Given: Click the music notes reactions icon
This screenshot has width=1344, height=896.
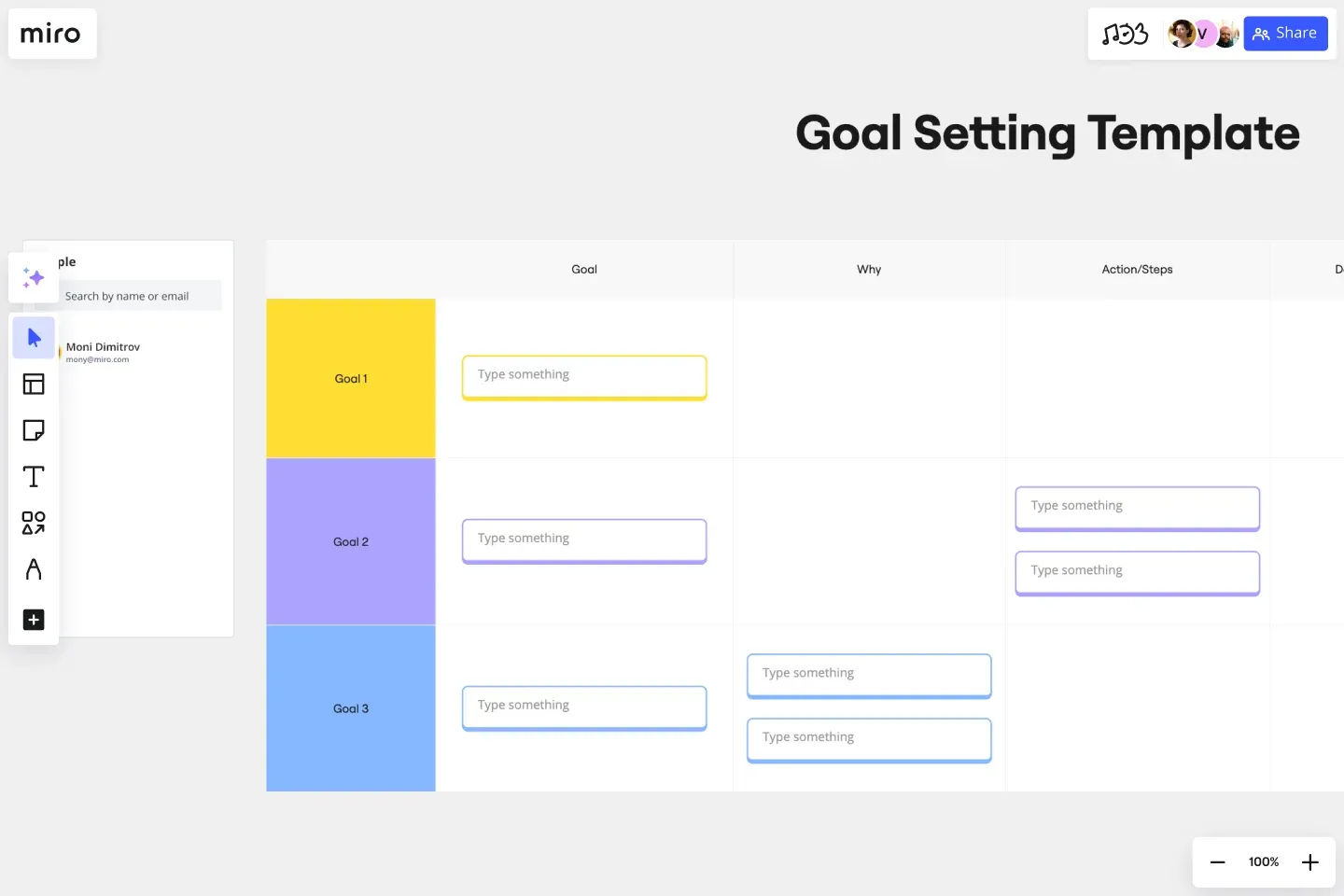Looking at the screenshot, I should pyautogui.click(x=1125, y=34).
